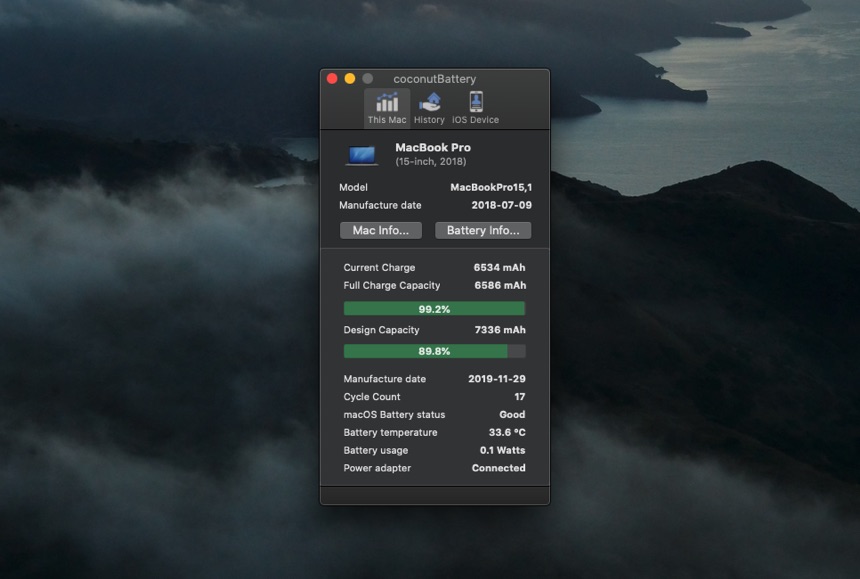Click the Connected power adapter value
This screenshot has width=860, height=579.
498,468
